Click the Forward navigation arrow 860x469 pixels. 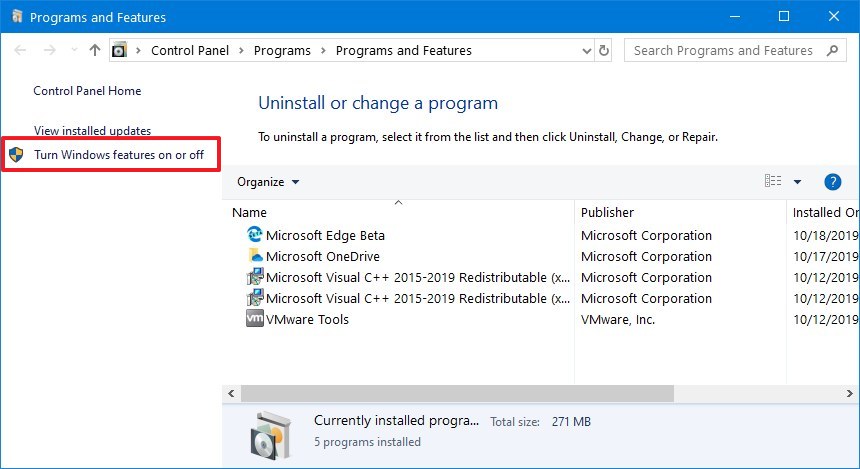[49, 50]
